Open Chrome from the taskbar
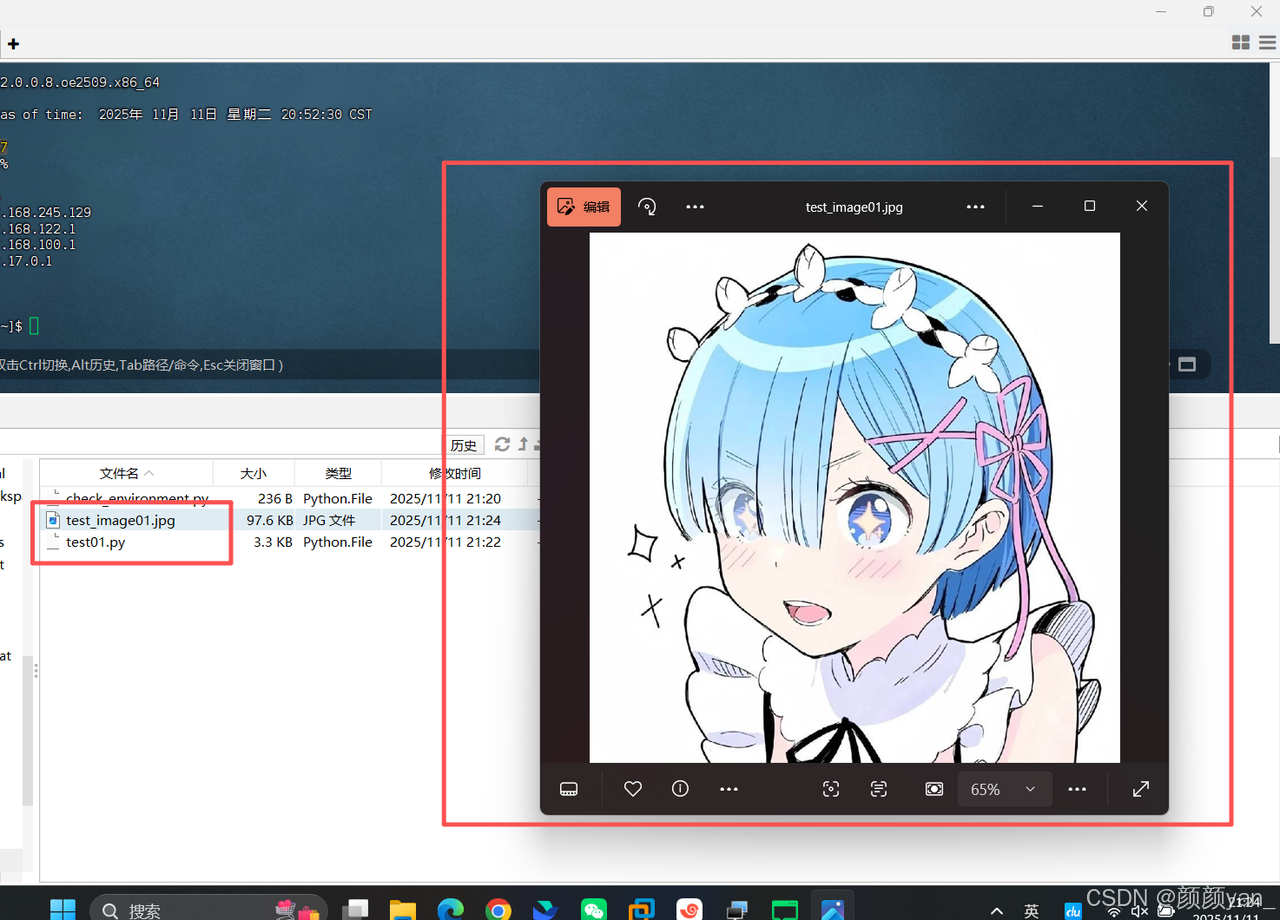The width and height of the screenshot is (1280, 920). coord(498,910)
